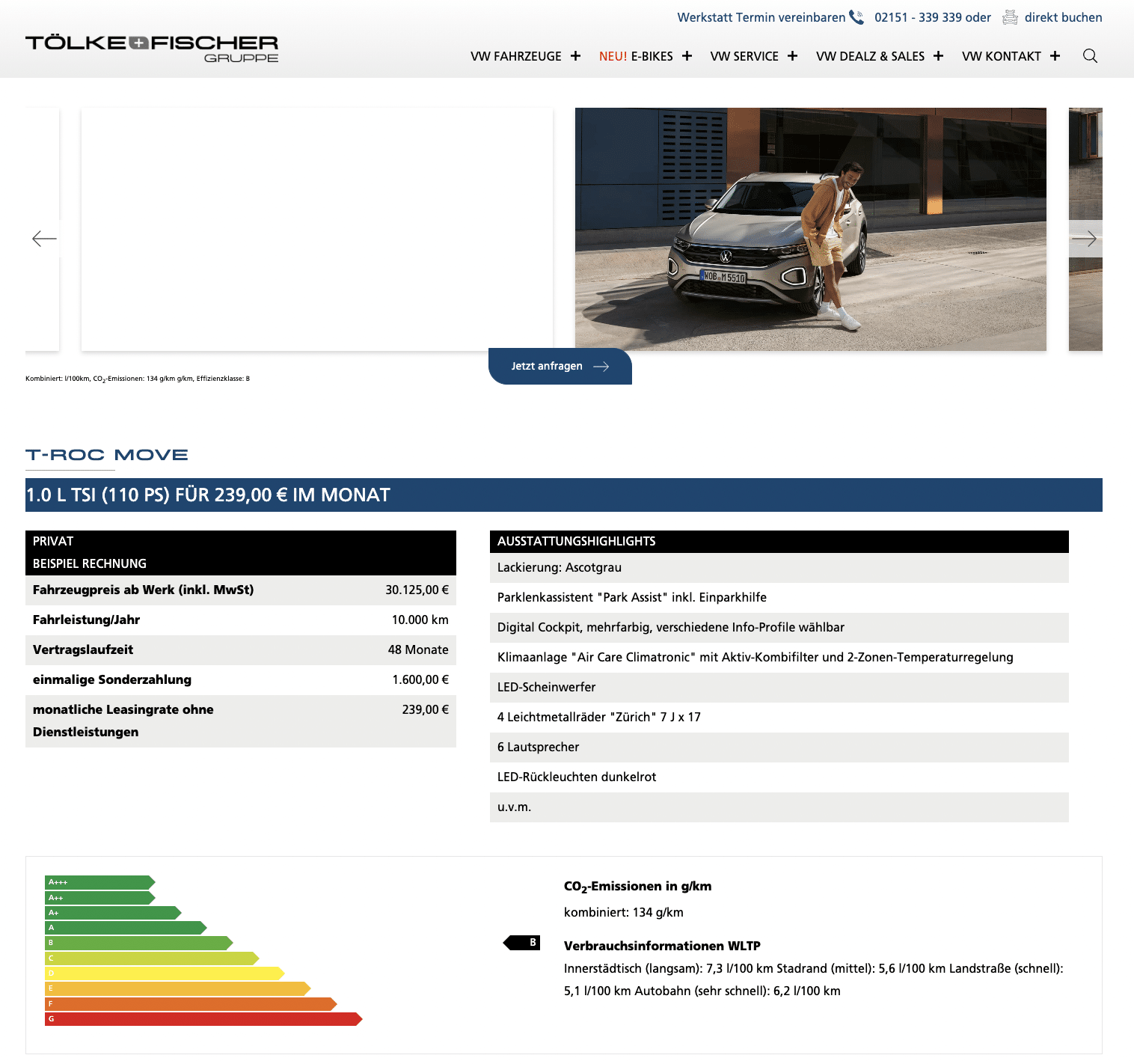
Task: Click the Digital Cockpit highlight row
Action: tap(779, 628)
